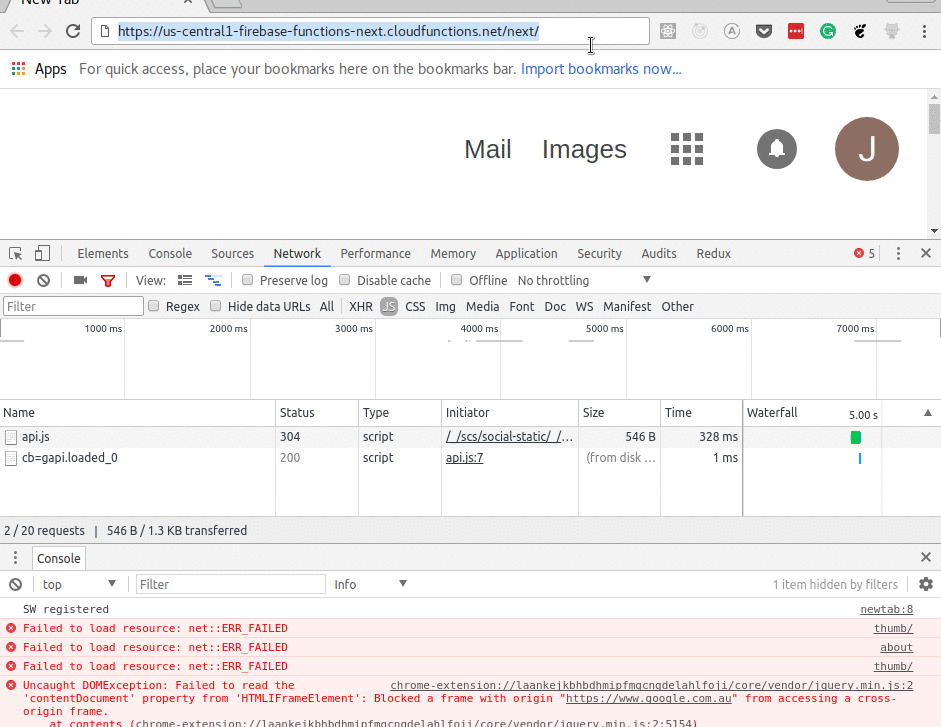The width and height of the screenshot is (941, 727).
Task: Enable Preserve log checkbox
Action: pos(247,280)
